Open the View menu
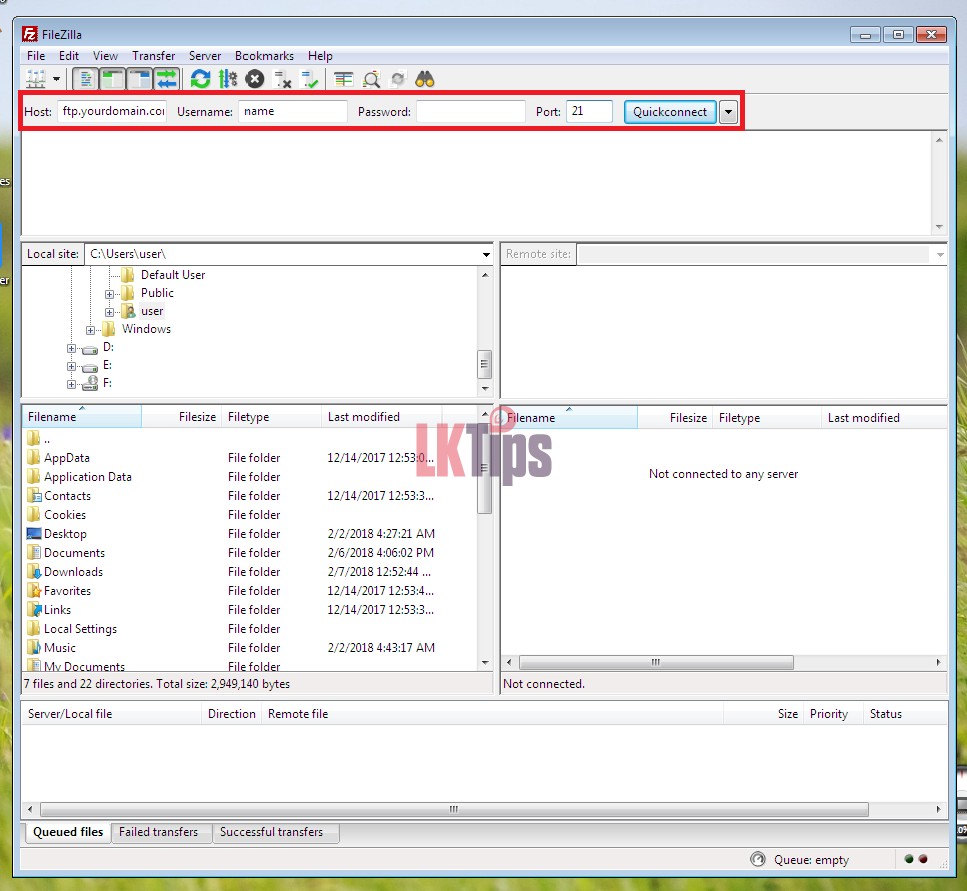 pyautogui.click(x=105, y=55)
